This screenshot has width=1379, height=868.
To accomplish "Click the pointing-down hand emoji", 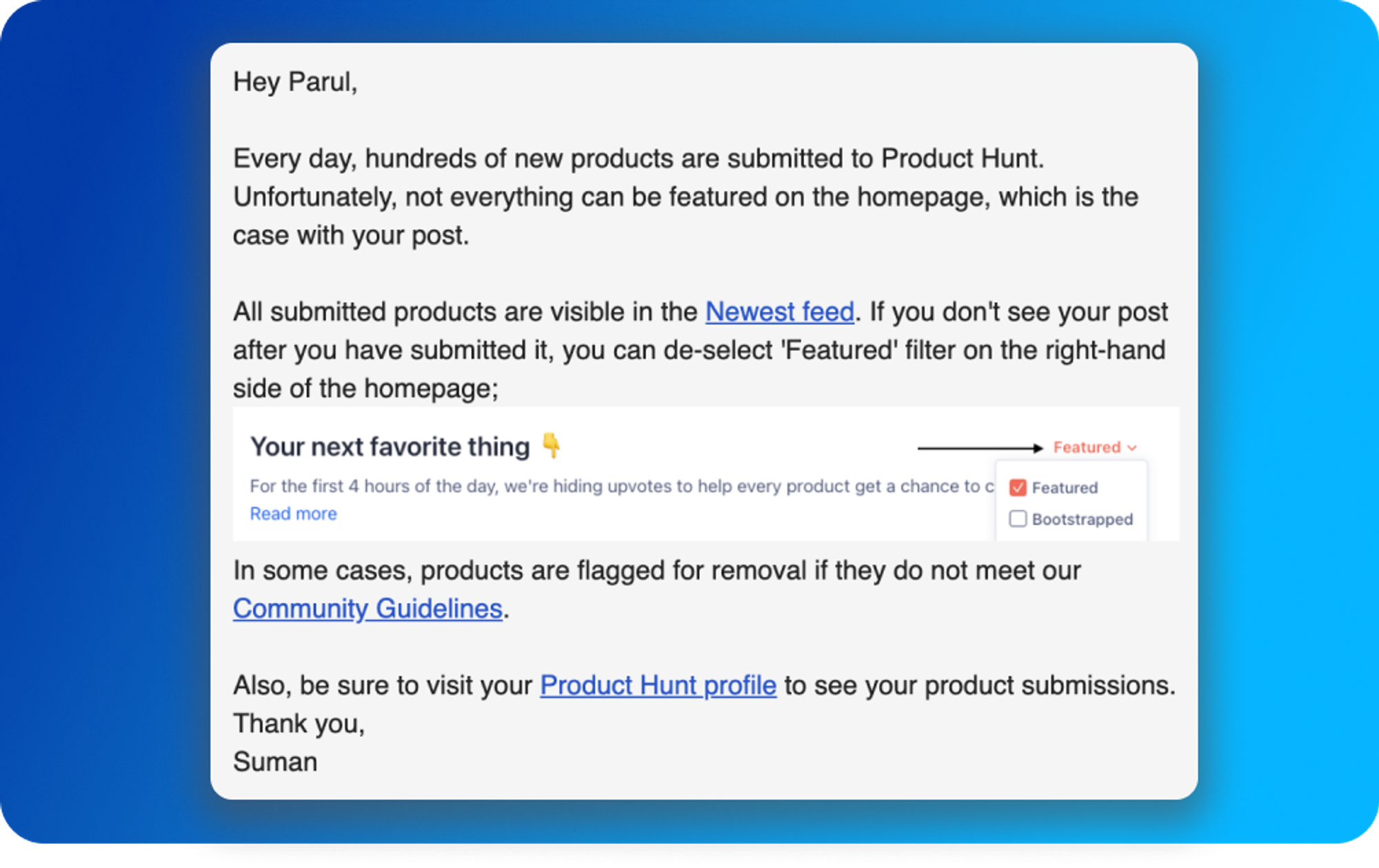I will pyautogui.click(x=551, y=445).
